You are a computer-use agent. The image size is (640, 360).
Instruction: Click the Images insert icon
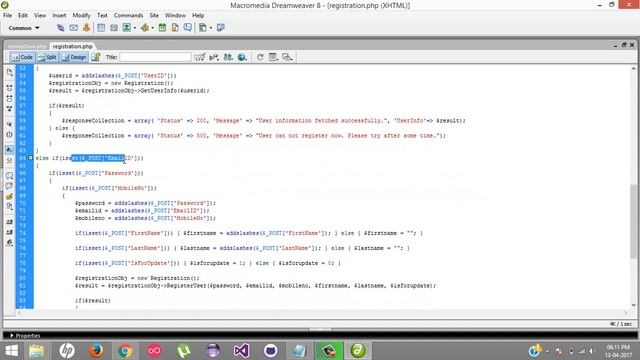coord(127,28)
